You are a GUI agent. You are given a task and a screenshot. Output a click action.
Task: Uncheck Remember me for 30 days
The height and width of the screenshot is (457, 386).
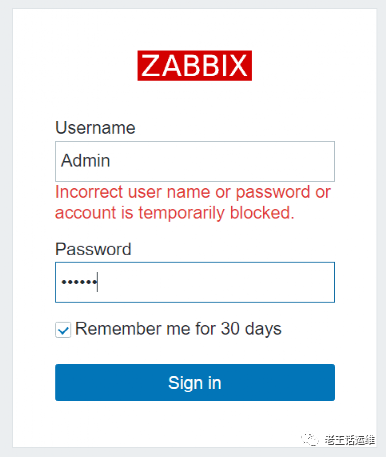coord(63,330)
